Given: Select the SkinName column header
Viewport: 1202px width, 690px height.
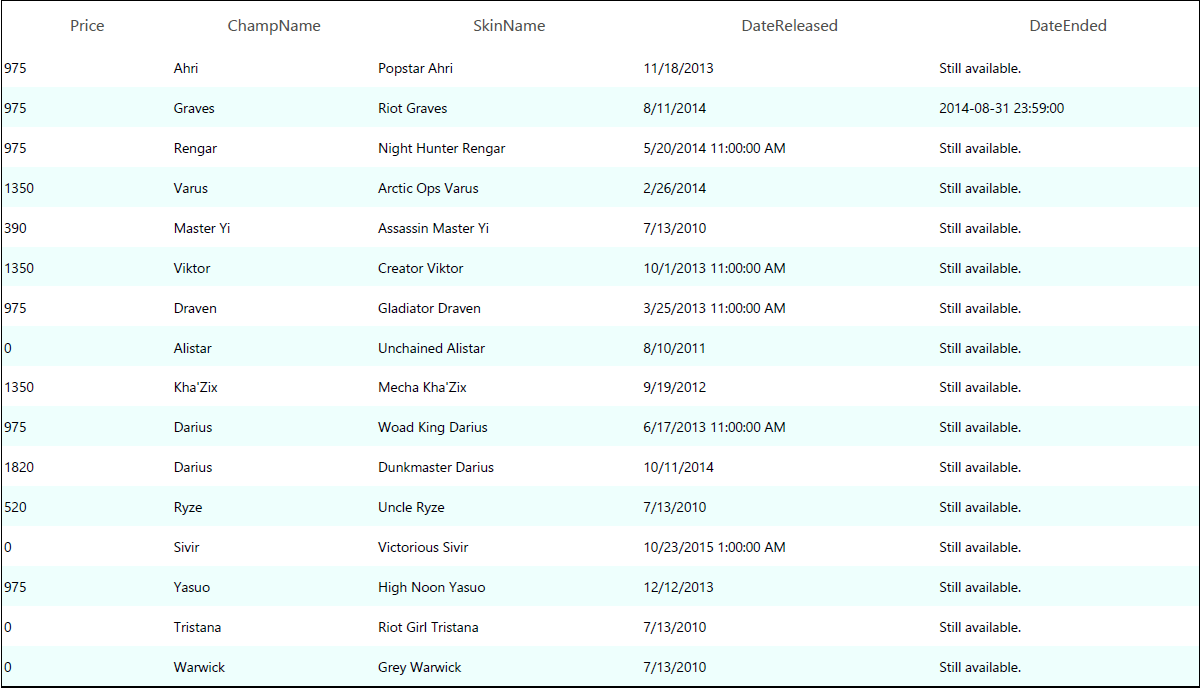Looking at the screenshot, I should [509, 26].
